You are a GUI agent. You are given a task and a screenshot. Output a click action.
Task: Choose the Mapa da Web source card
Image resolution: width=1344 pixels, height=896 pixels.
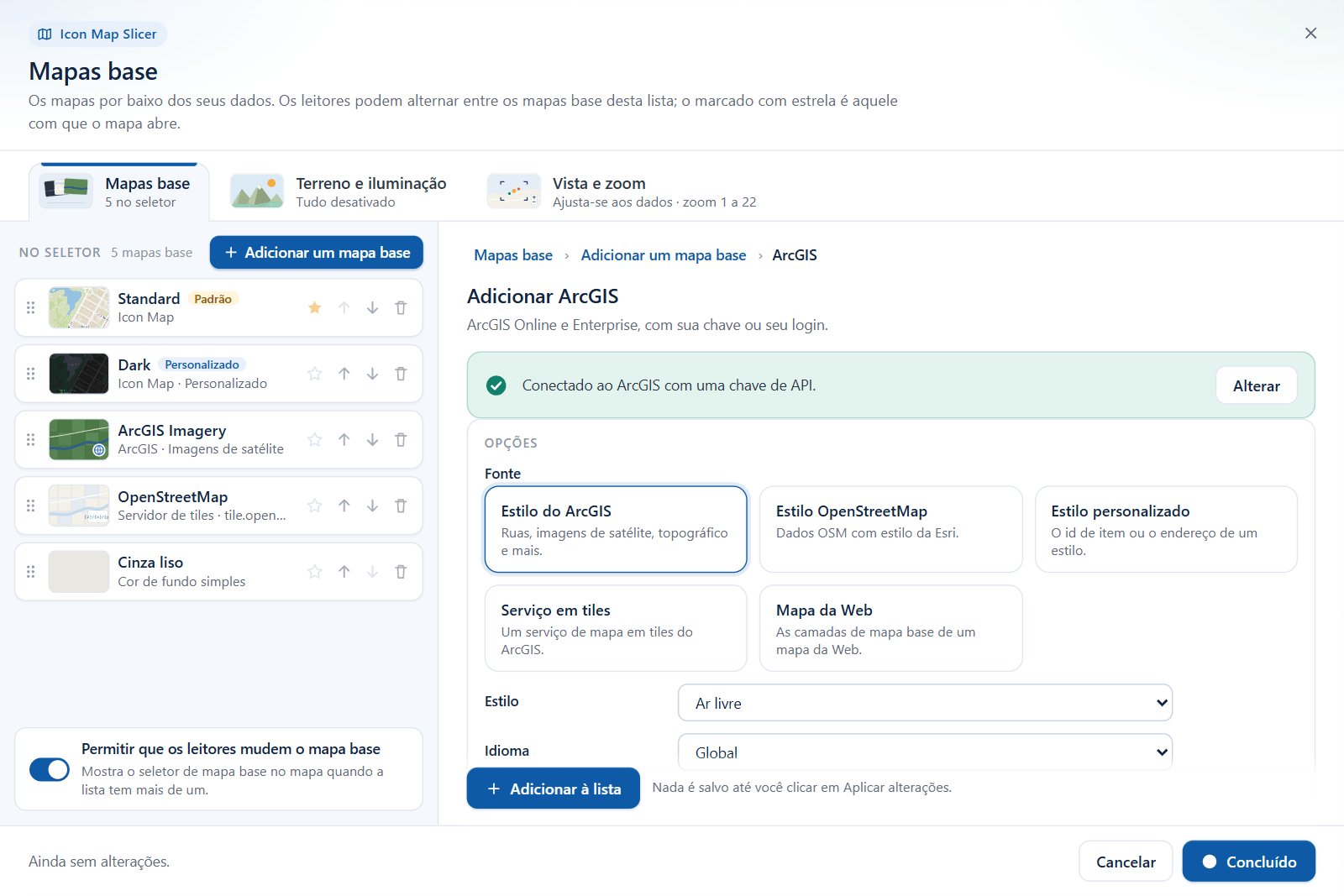[x=890, y=628]
